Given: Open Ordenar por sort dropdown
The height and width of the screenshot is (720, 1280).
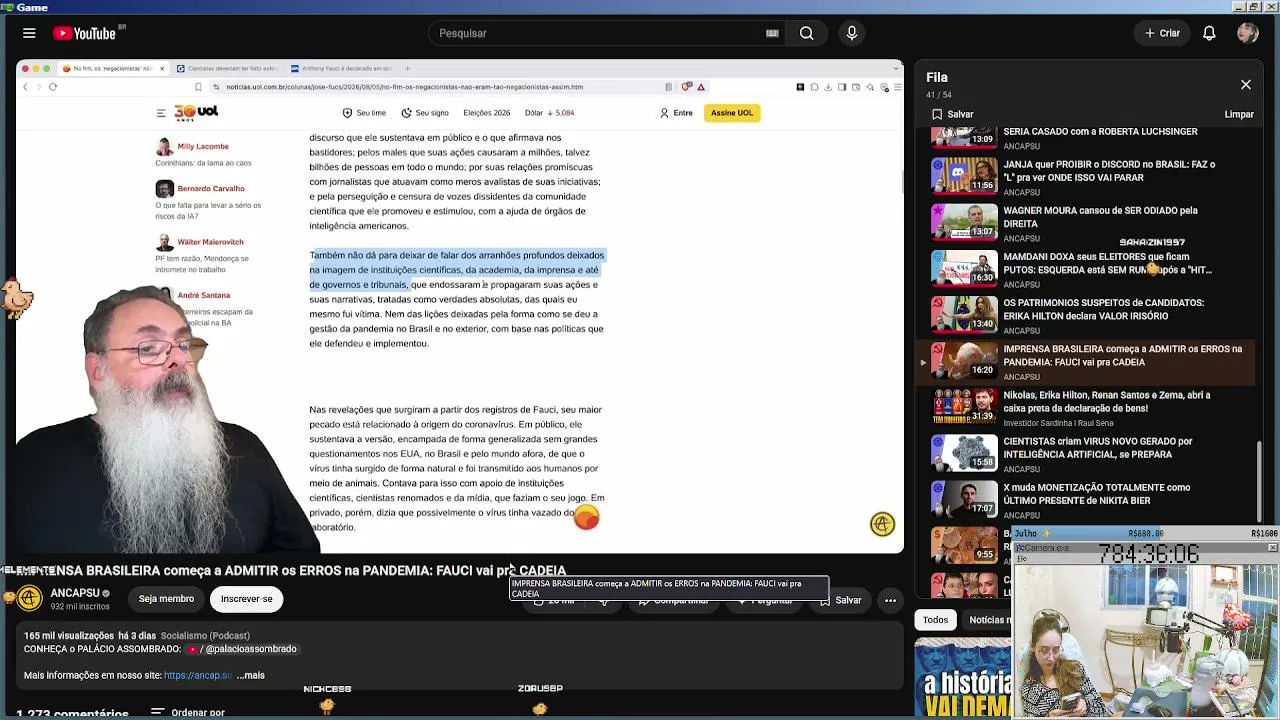Looking at the screenshot, I should (188, 713).
